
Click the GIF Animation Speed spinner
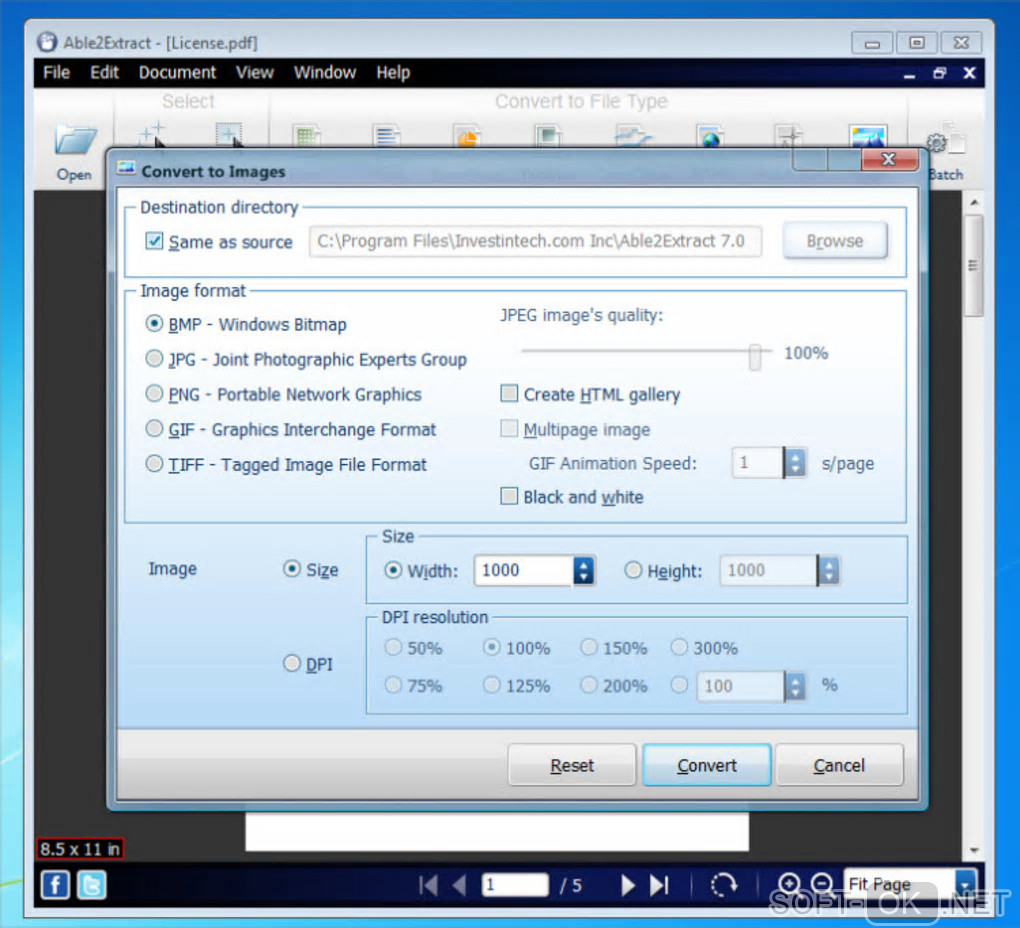pyautogui.click(x=795, y=463)
